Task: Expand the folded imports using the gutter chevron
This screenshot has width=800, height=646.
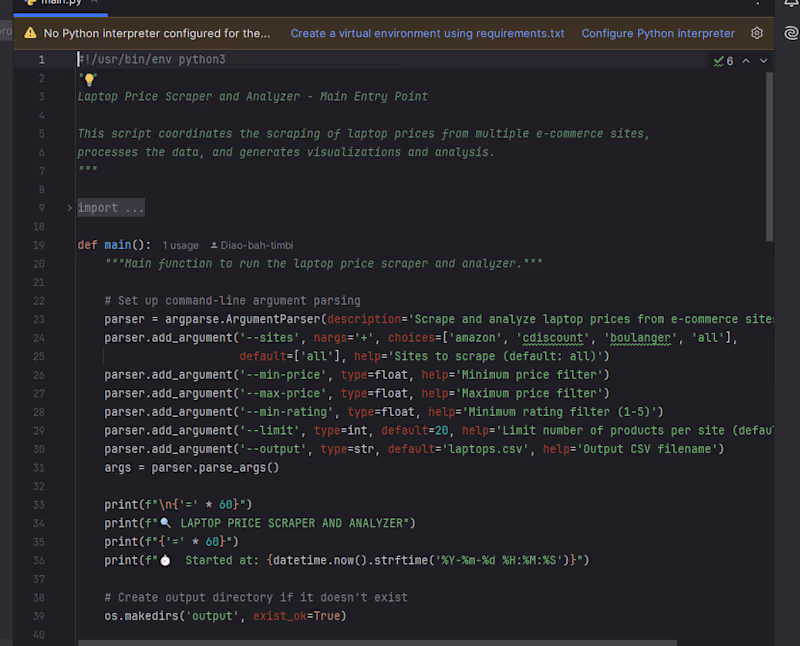Action: tap(69, 208)
